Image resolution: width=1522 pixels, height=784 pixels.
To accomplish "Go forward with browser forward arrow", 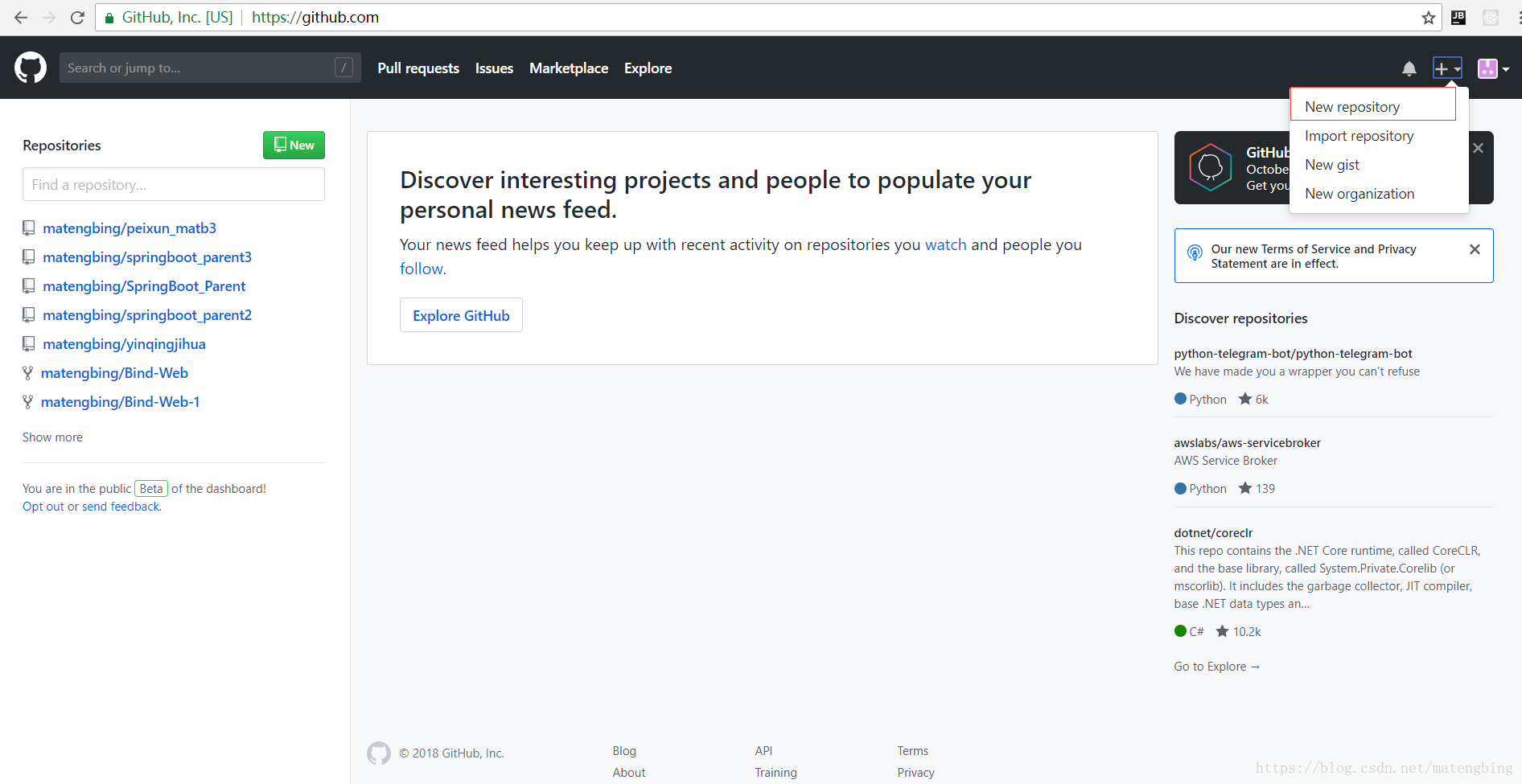I will [49, 17].
